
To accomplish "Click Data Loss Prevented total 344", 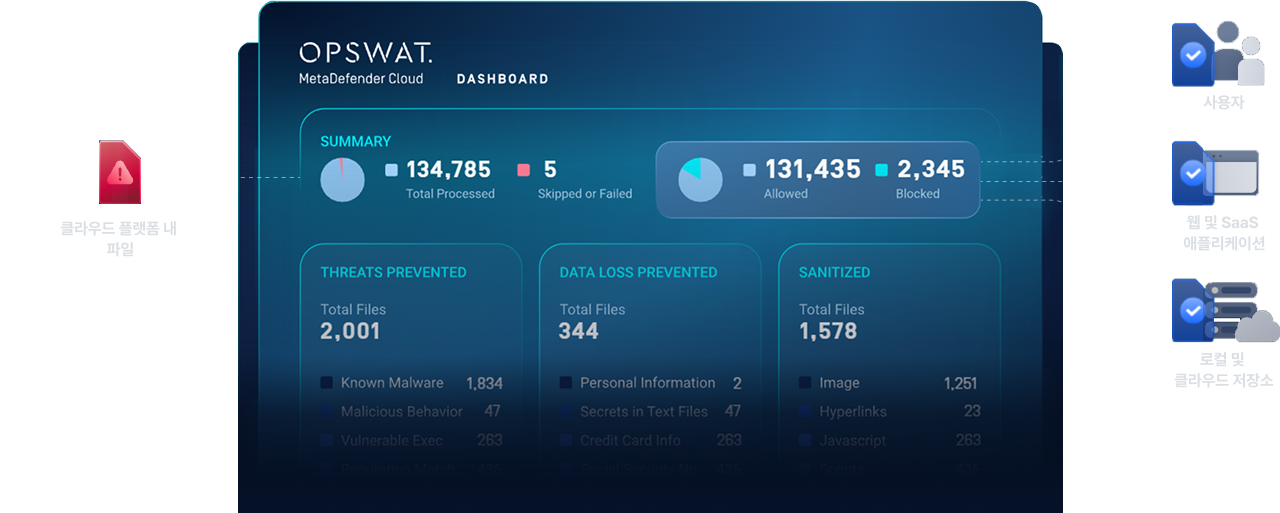I will [579, 331].
